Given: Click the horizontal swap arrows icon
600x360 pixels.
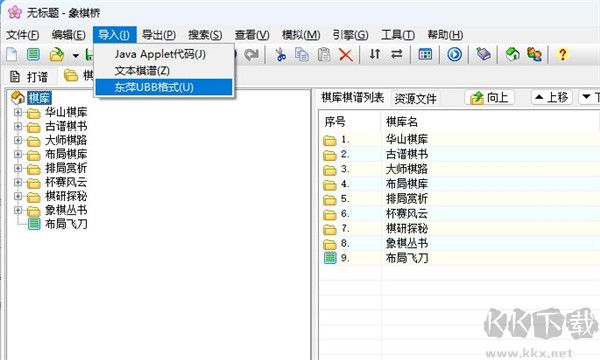Looking at the screenshot, I should [x=396, y=54].
